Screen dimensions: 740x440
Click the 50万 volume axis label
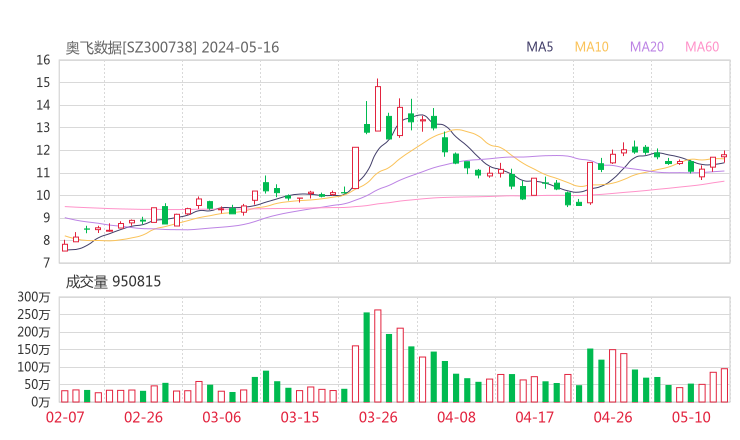tap(37, 385)
